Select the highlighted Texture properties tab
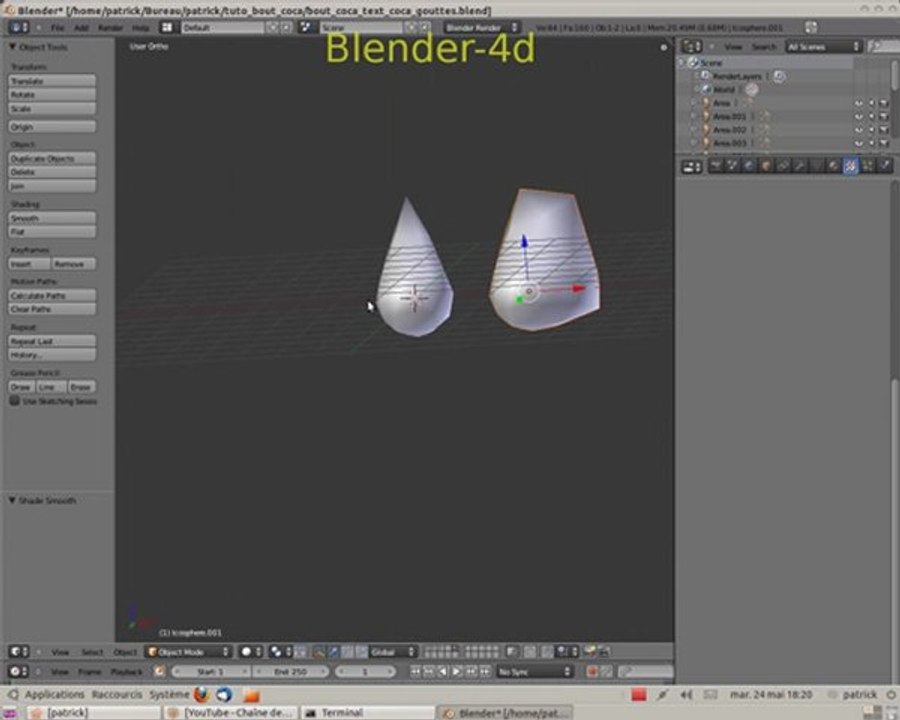 click(851, 166)
